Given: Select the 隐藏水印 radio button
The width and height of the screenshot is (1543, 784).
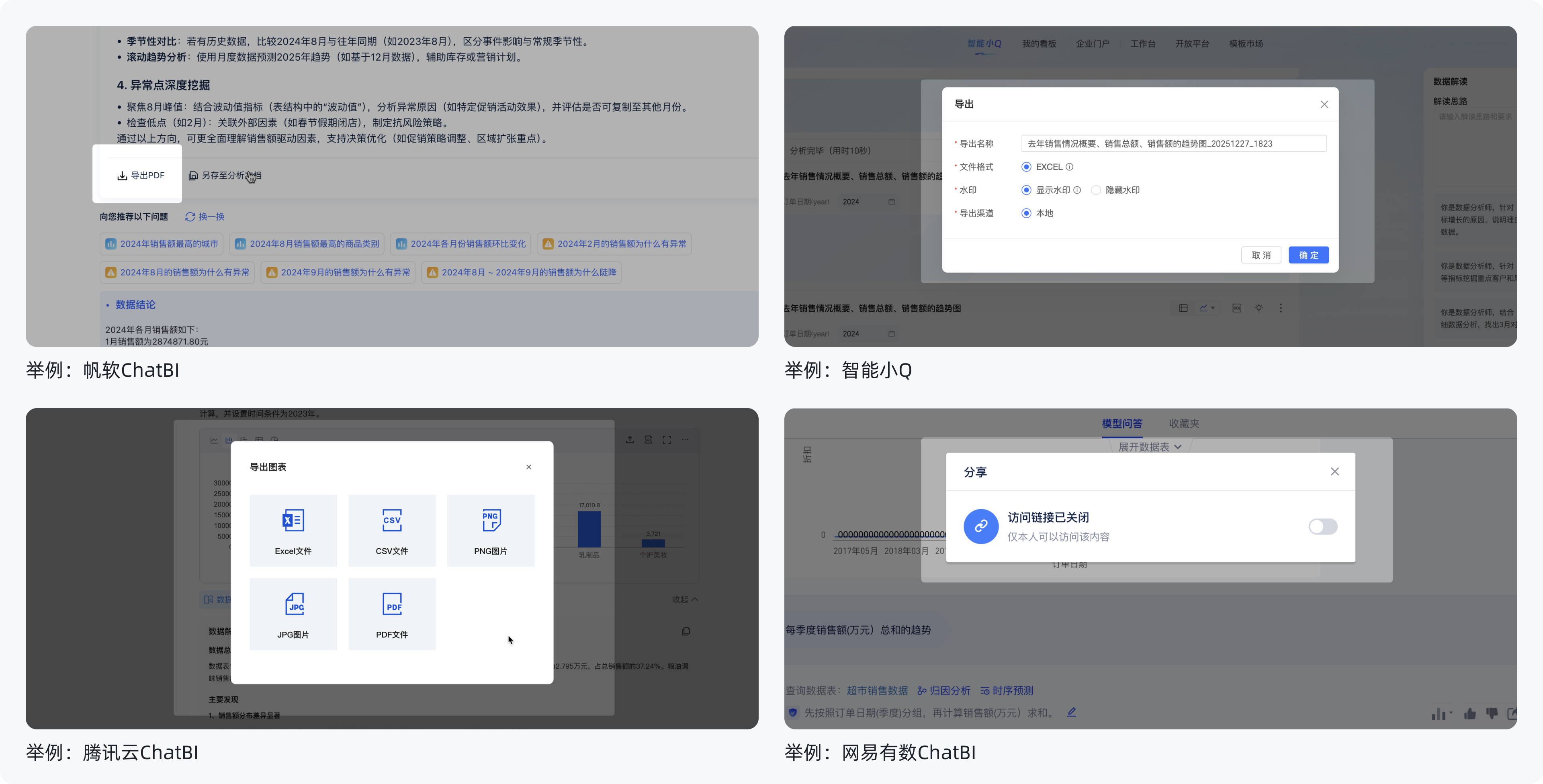Looking at the screenshot, I should tap(1097, 190).
